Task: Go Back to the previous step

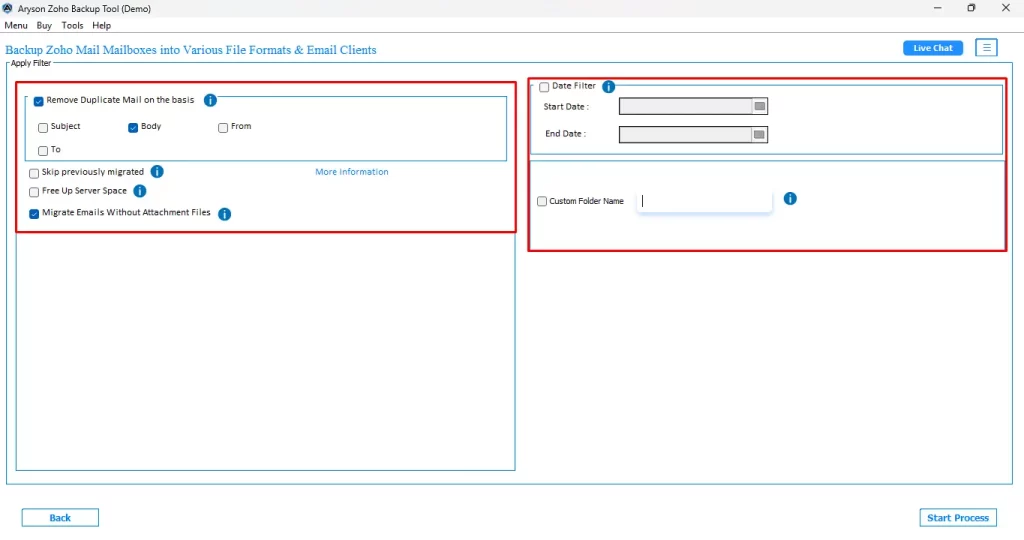Action: [60, 518]
